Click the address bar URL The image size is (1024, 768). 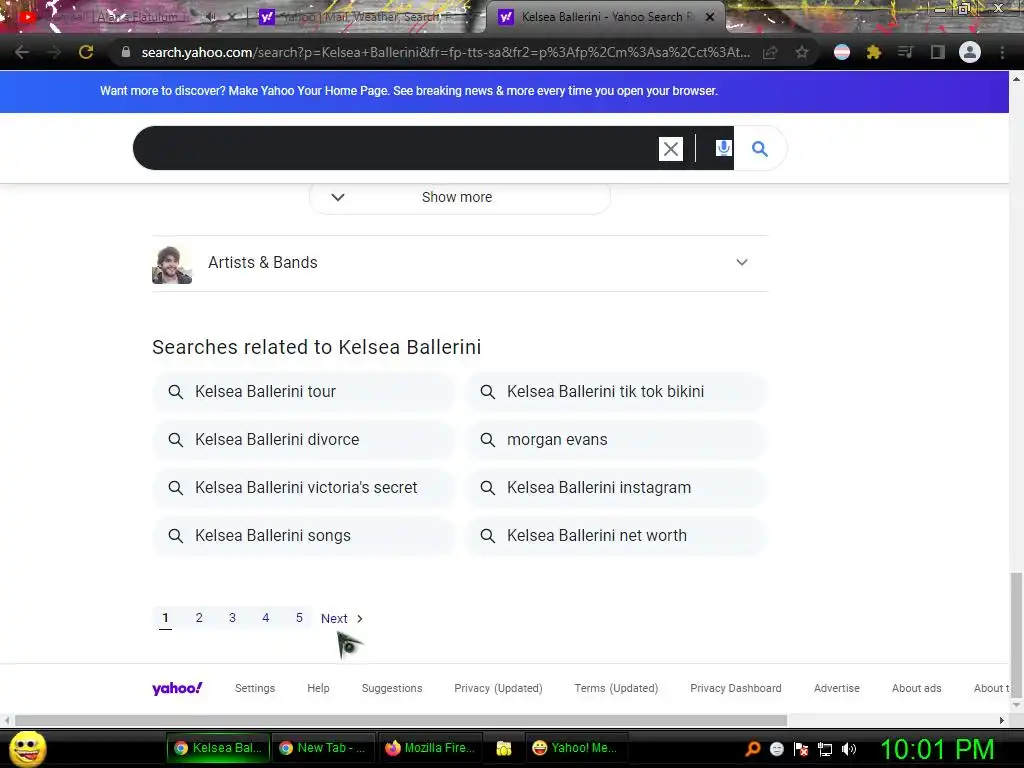tap(445, 52)
